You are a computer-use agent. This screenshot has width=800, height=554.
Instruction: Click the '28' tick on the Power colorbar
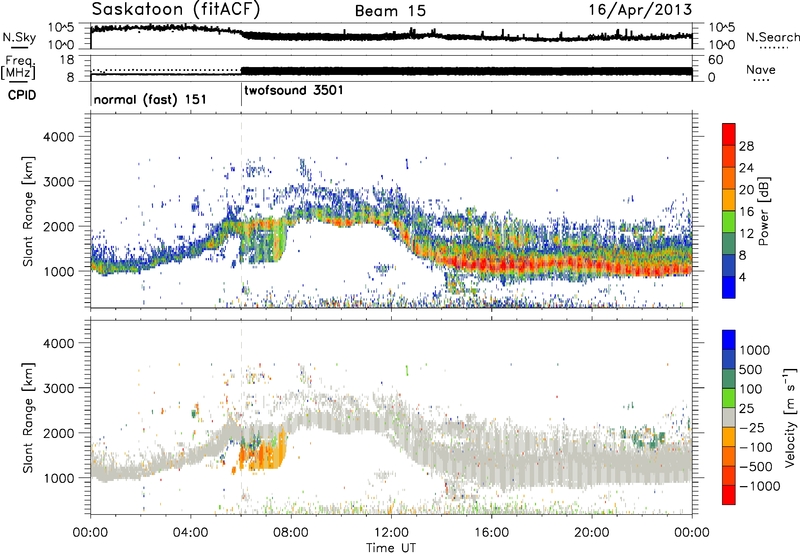(746, 146)
